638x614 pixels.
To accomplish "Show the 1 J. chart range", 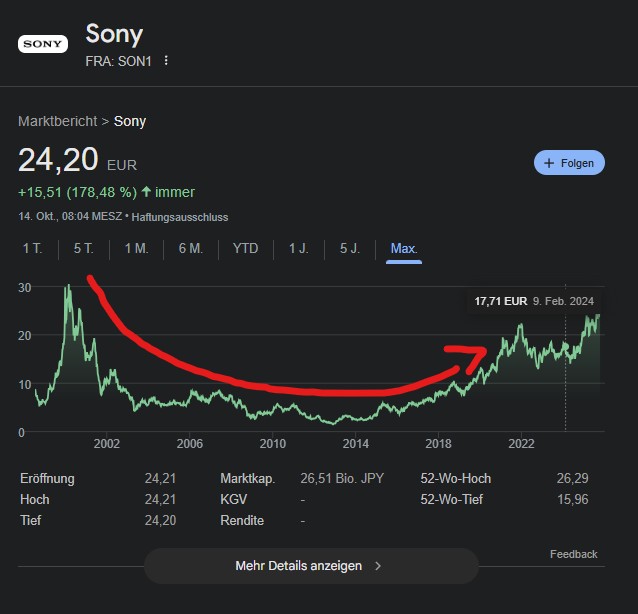I will point(299,248).
